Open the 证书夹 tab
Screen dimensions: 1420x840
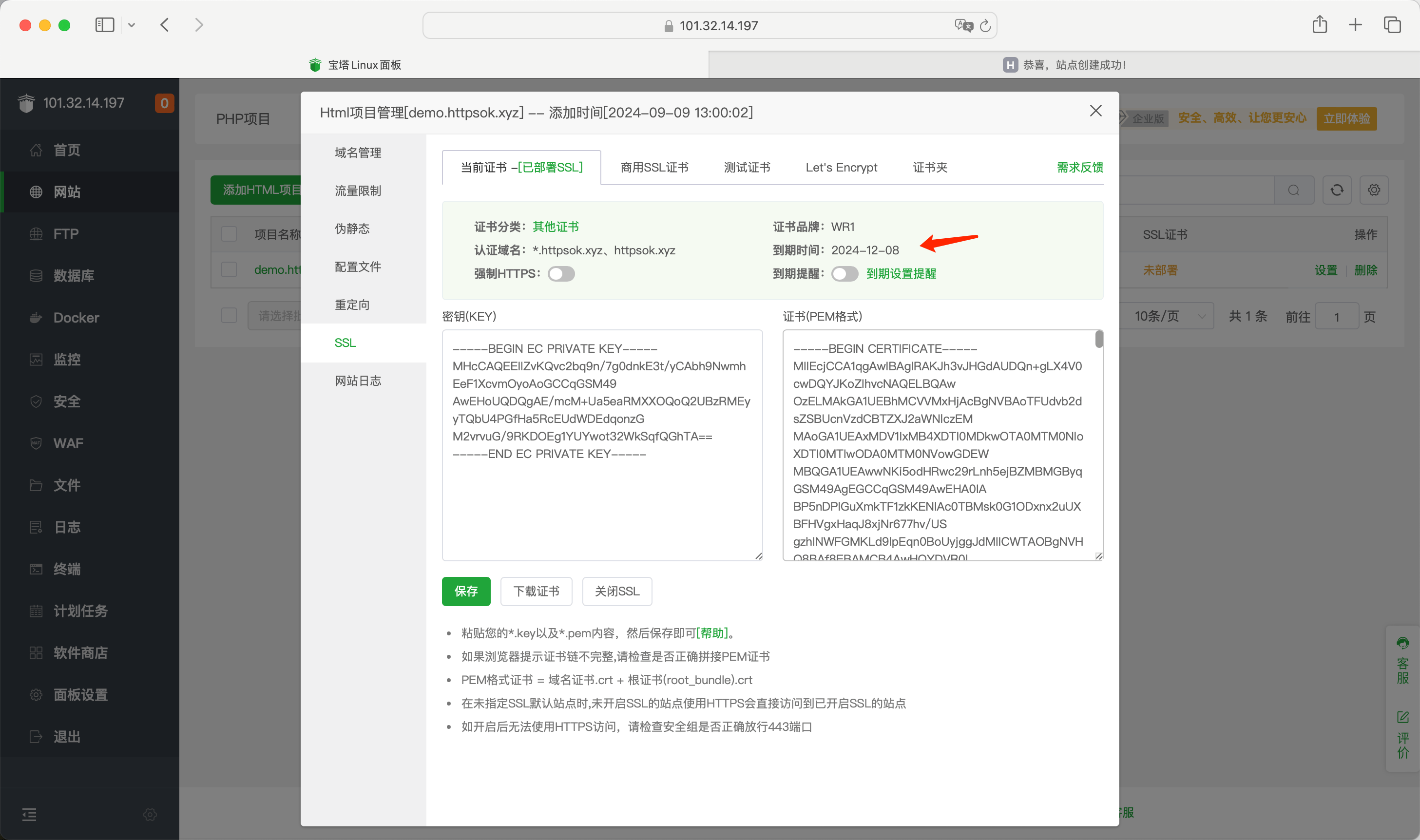tap(930, 168)
